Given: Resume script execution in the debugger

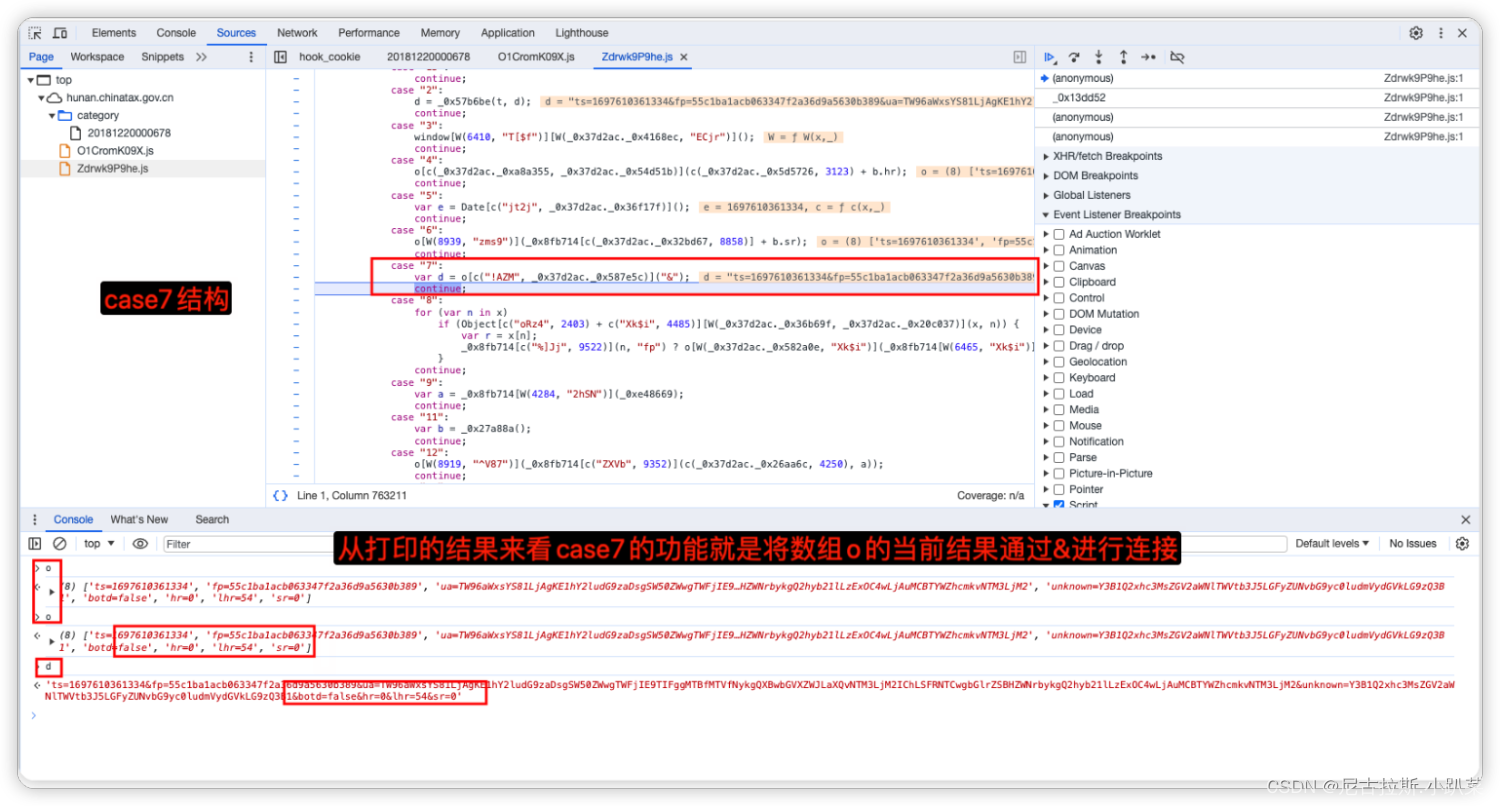Looking at the screenshot, I should [x=1050, y=57].
